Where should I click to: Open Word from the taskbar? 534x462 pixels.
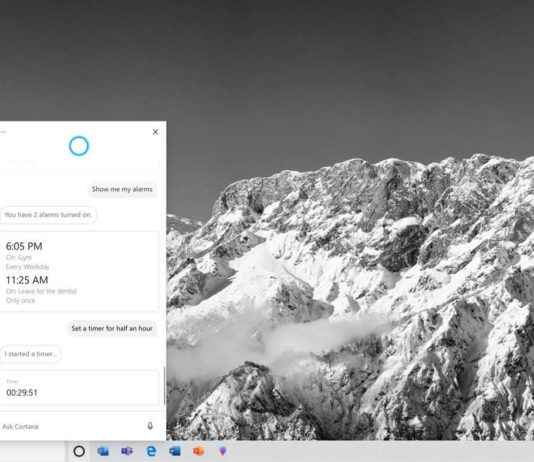point(175,451)
